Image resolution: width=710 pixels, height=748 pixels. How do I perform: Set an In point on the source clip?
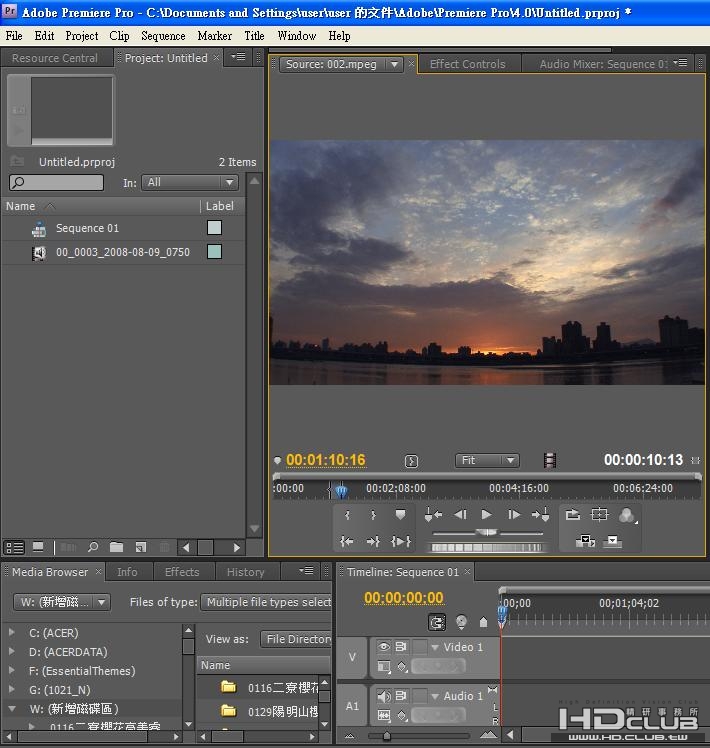pyautogui.click(x=347, y=515)
